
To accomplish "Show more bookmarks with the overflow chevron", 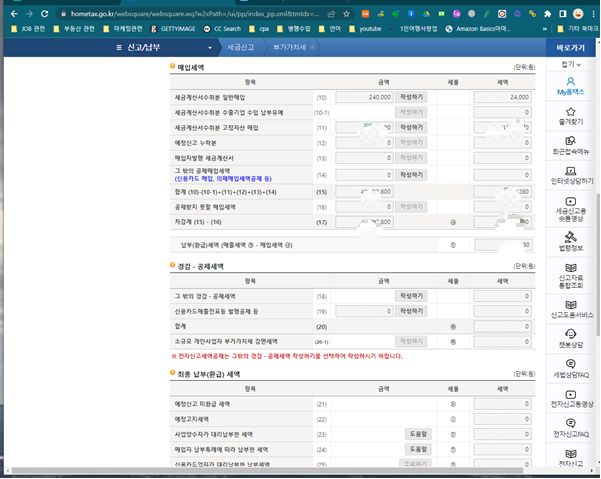I will [x=545, y=29].
